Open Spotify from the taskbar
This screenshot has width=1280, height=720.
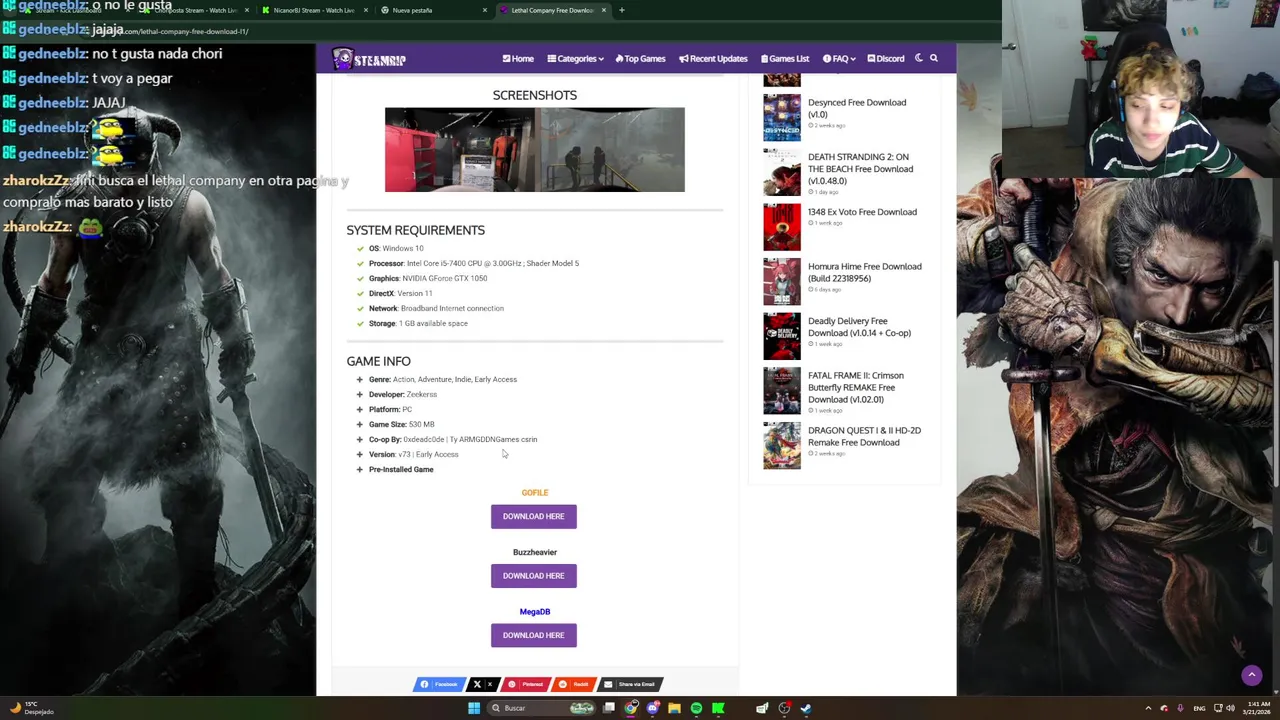pos(696,708)
